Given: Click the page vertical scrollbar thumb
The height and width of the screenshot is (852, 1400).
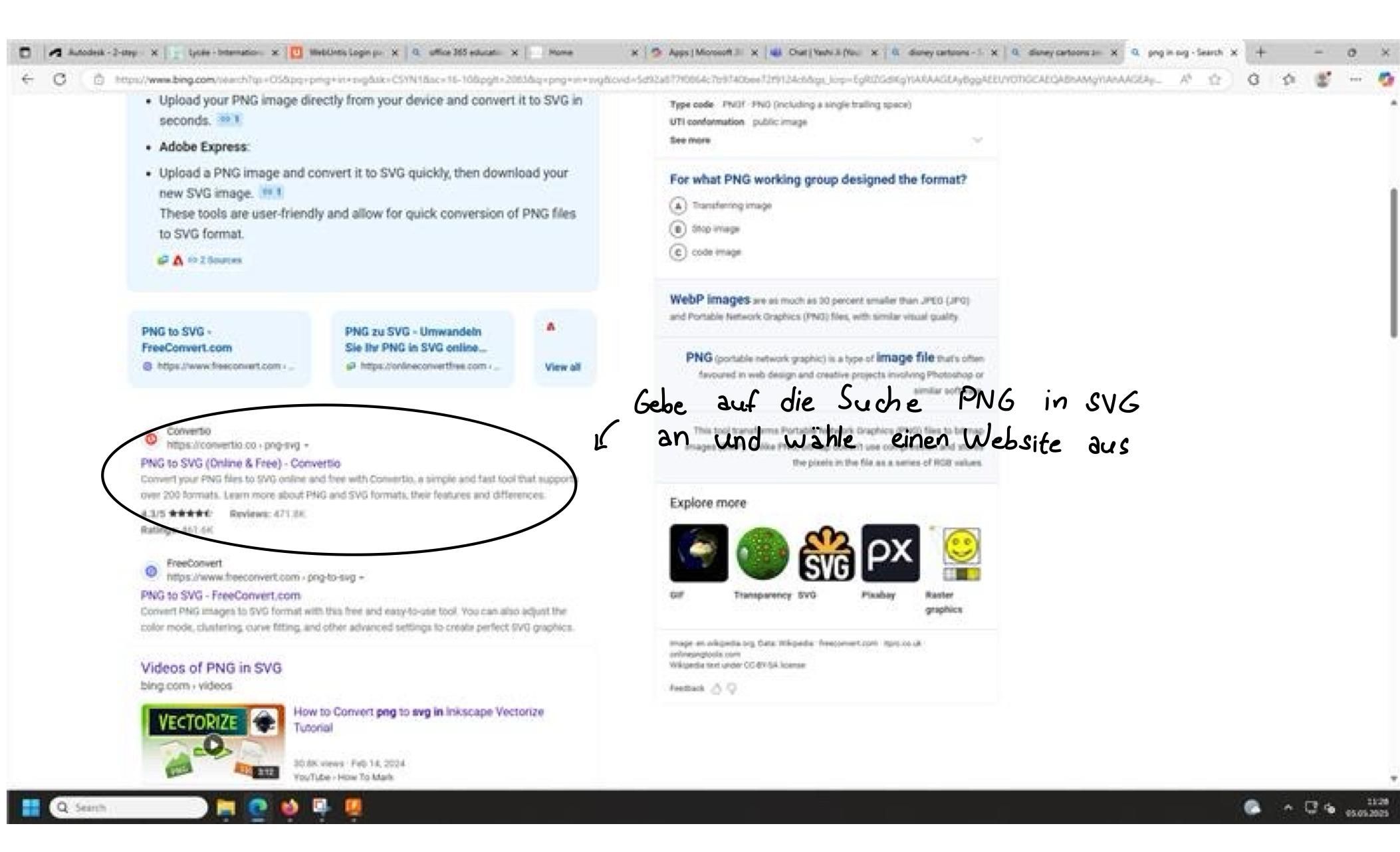Looking at the screenshot, I should pyautogui.click(x=1393, y=263).
